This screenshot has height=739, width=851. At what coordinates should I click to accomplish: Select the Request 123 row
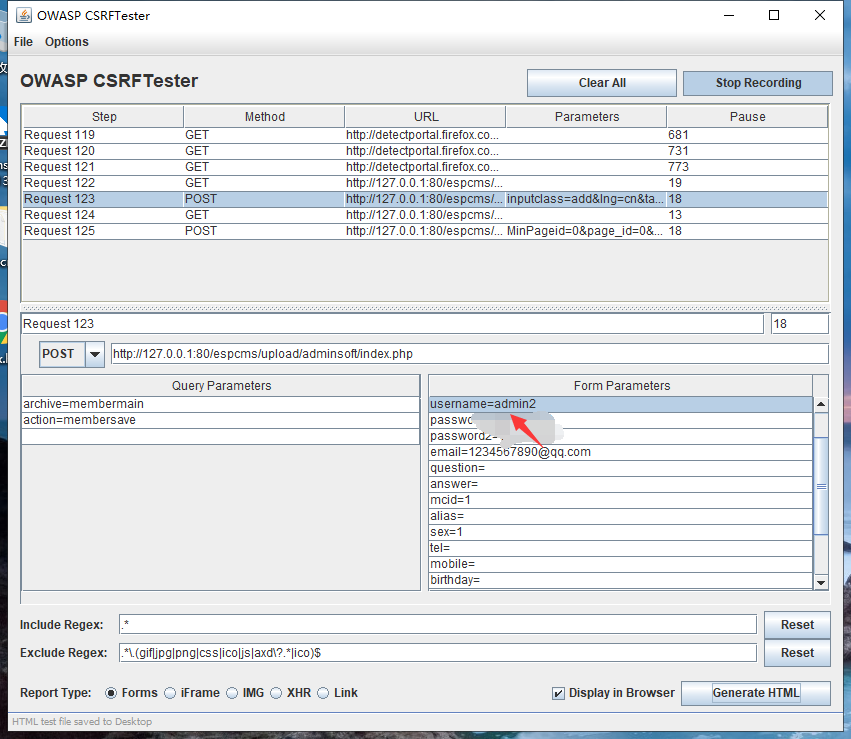click(x=425, y=199)
